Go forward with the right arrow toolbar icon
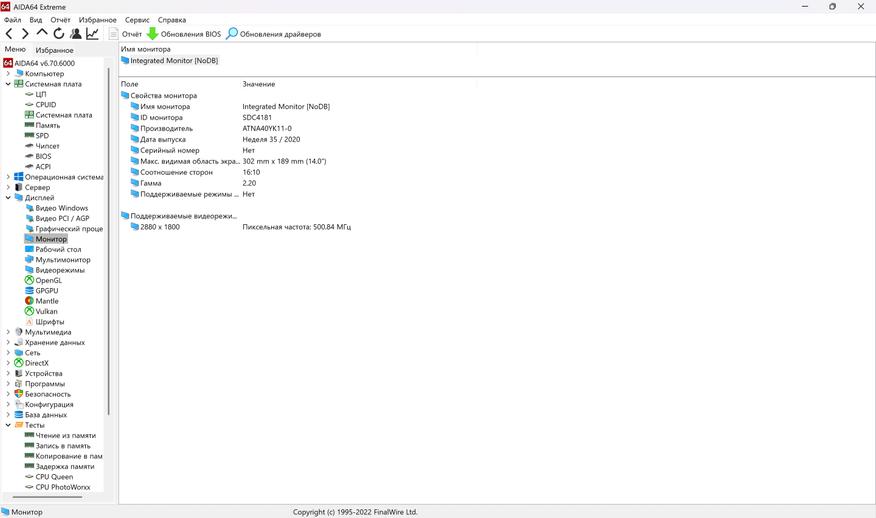Image resolution: width=876 pixels, height=518 pixels. point(25,34)
